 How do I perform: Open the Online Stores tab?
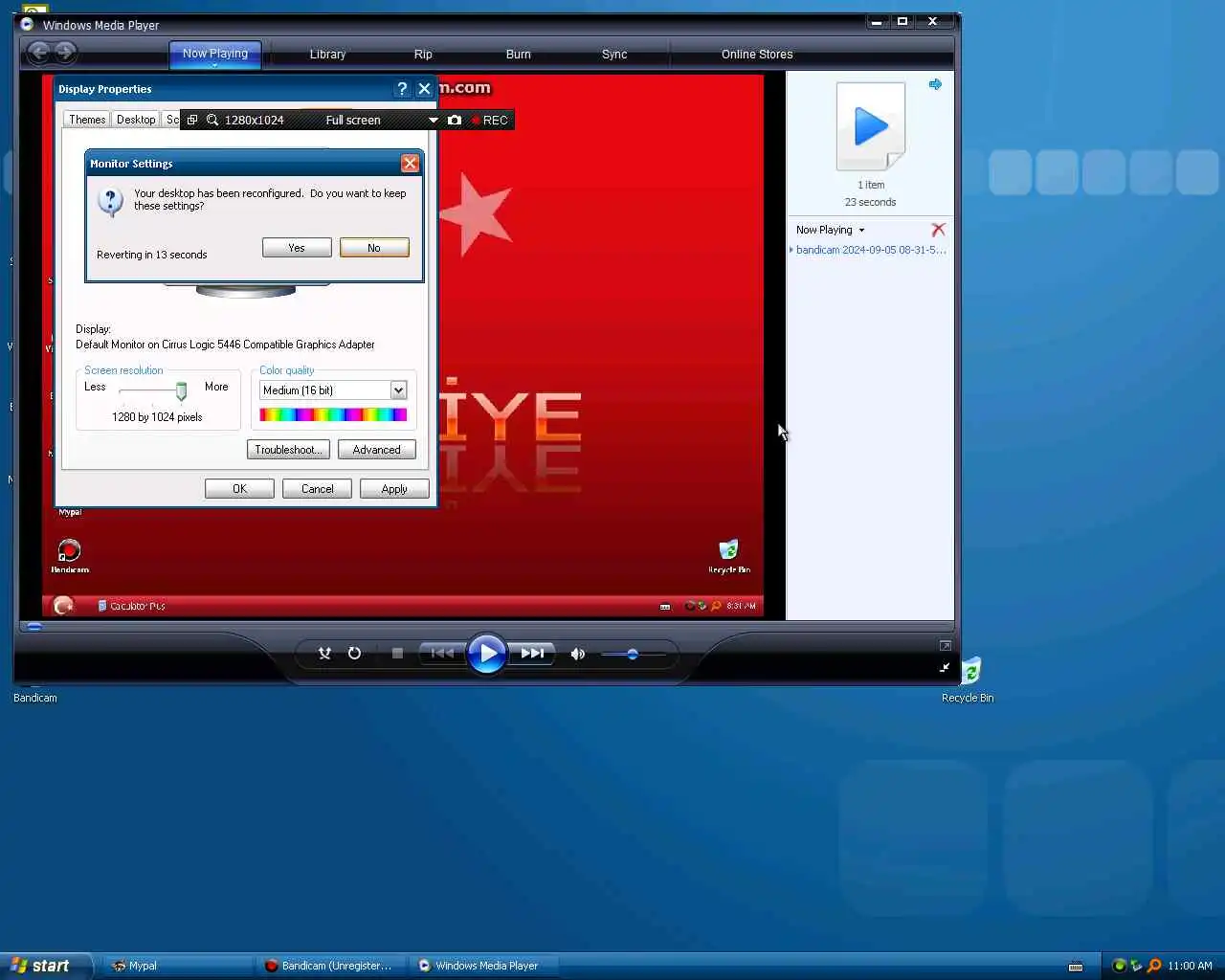(757, 55)
